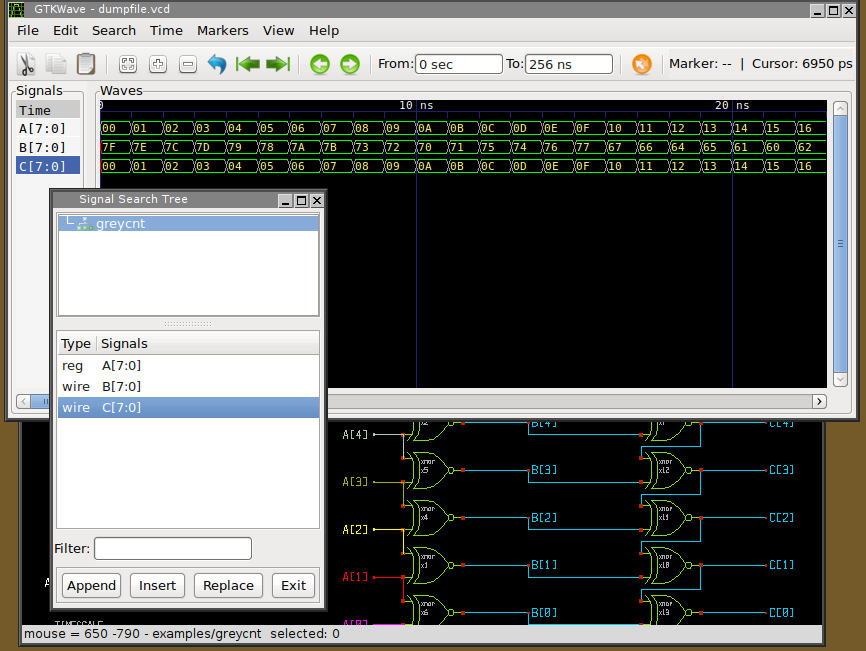
Task: Jump to start with green left arrow
Action: 247,64
